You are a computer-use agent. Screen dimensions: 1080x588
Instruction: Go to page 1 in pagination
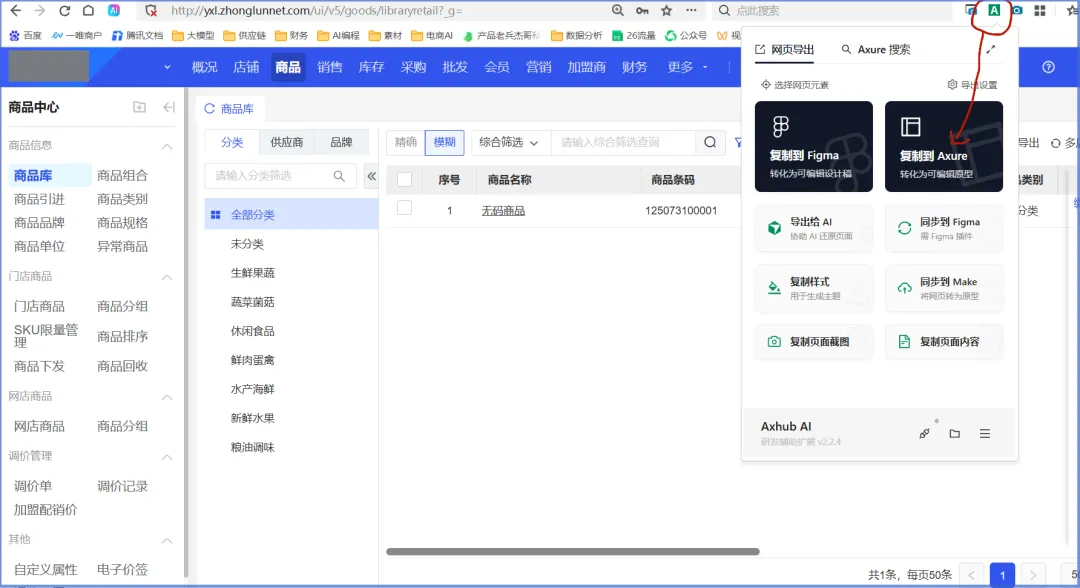(1002, 575)
